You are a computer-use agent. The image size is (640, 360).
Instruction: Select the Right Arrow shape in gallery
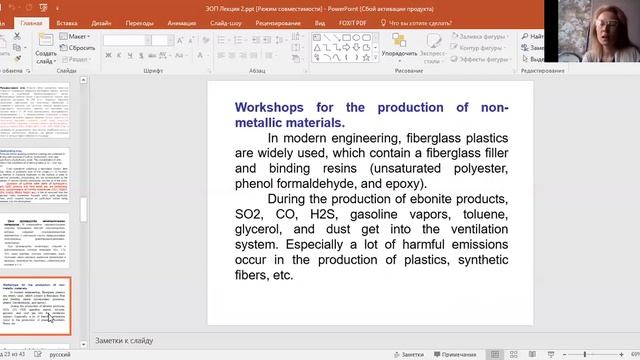click(x=347, y=48)
